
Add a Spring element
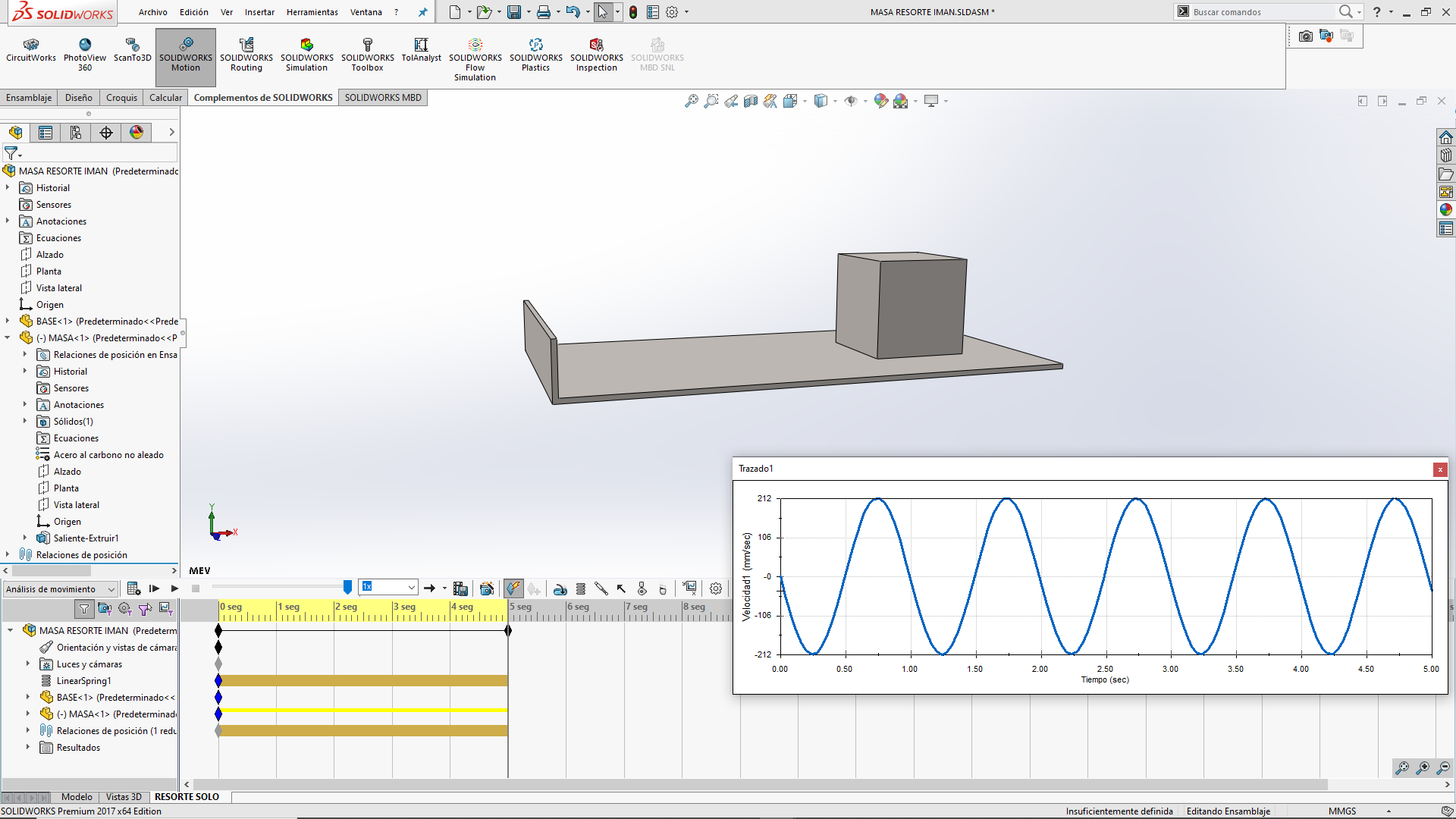tap(581, 588)
